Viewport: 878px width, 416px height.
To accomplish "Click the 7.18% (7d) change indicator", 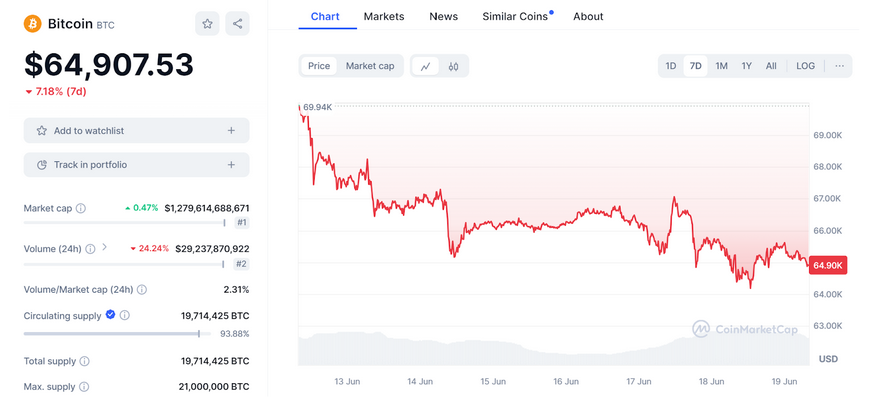I will click(x=56, y=92).
